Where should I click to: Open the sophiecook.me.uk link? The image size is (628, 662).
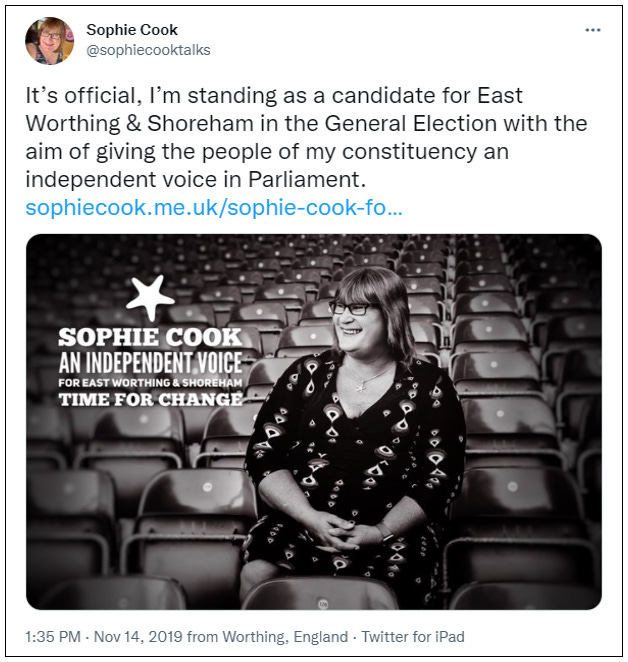[214, 208]
